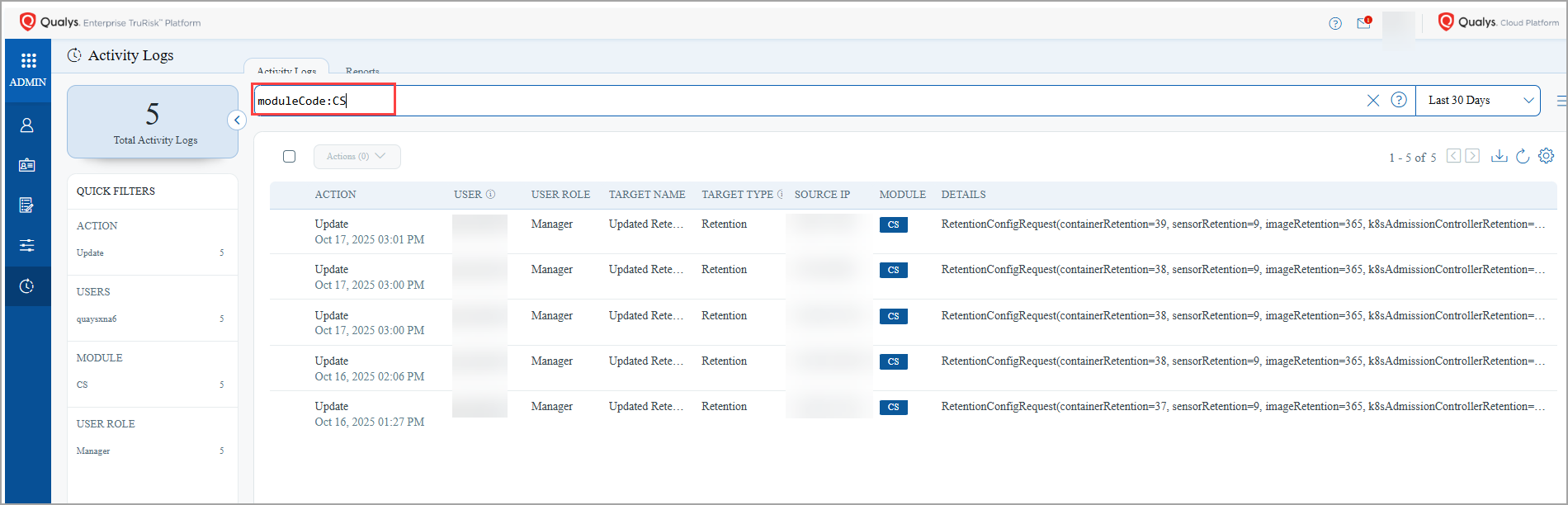Expand the Last 30 Days dropdown

[x=1477, y=101]
